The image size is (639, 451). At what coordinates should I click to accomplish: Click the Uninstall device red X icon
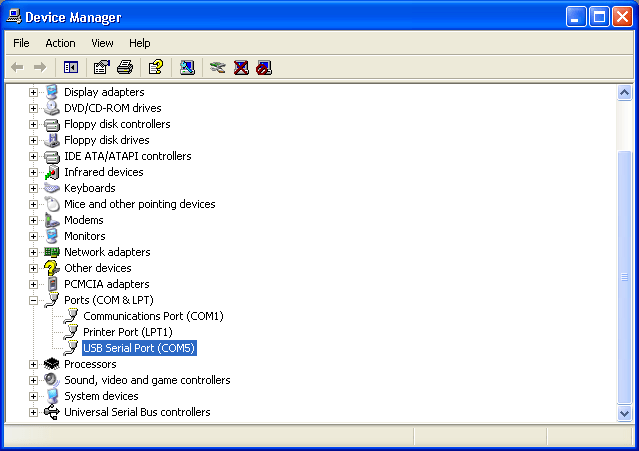tap(241, 67)
